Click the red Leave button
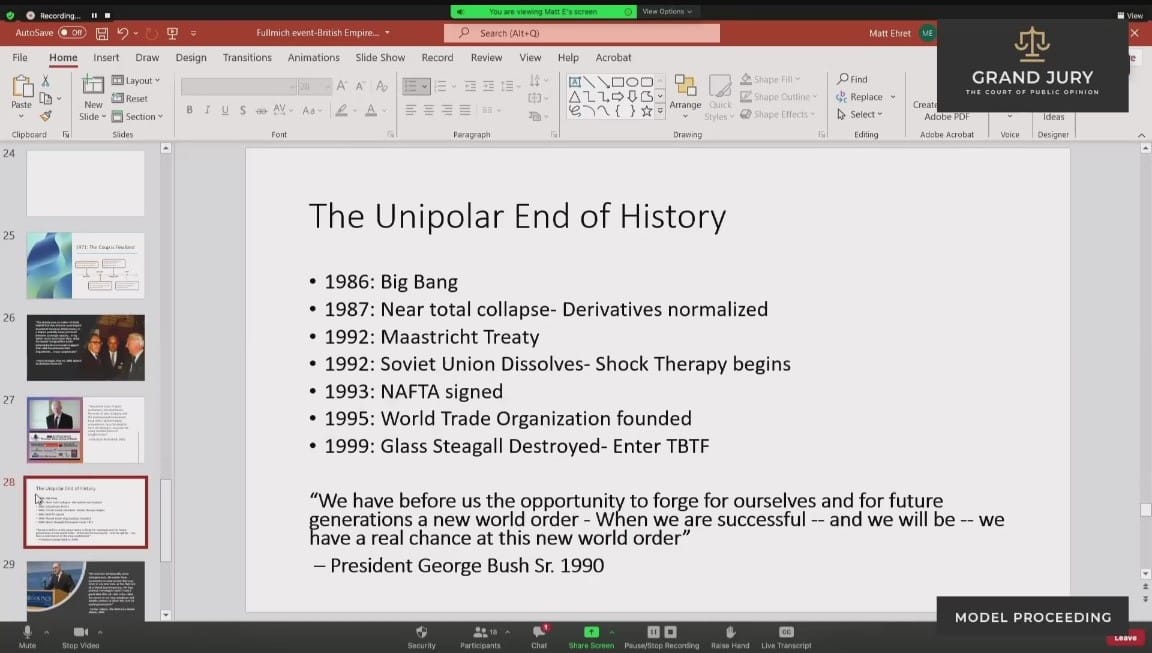 coord(1125,638)
